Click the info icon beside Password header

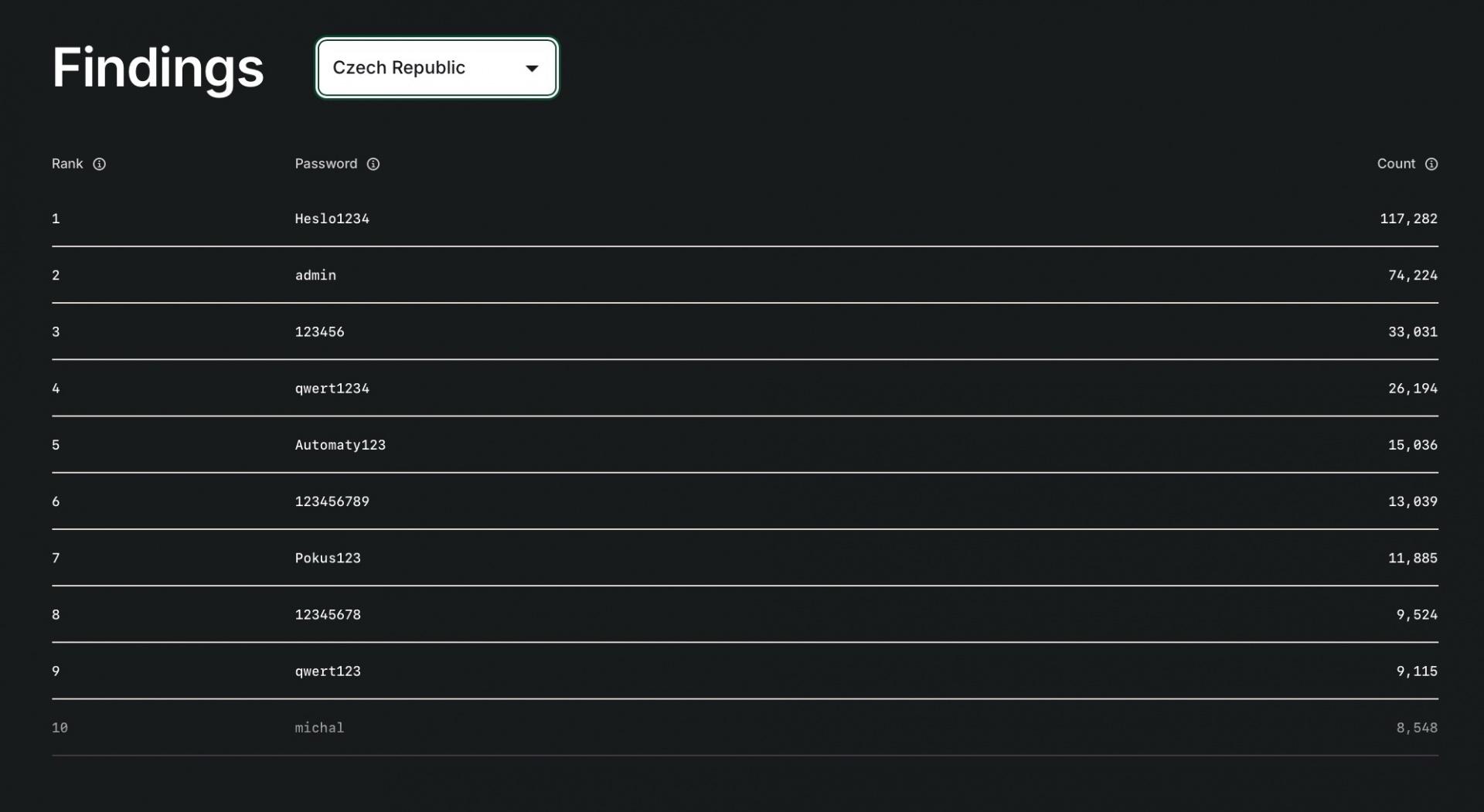pos(373,164)
